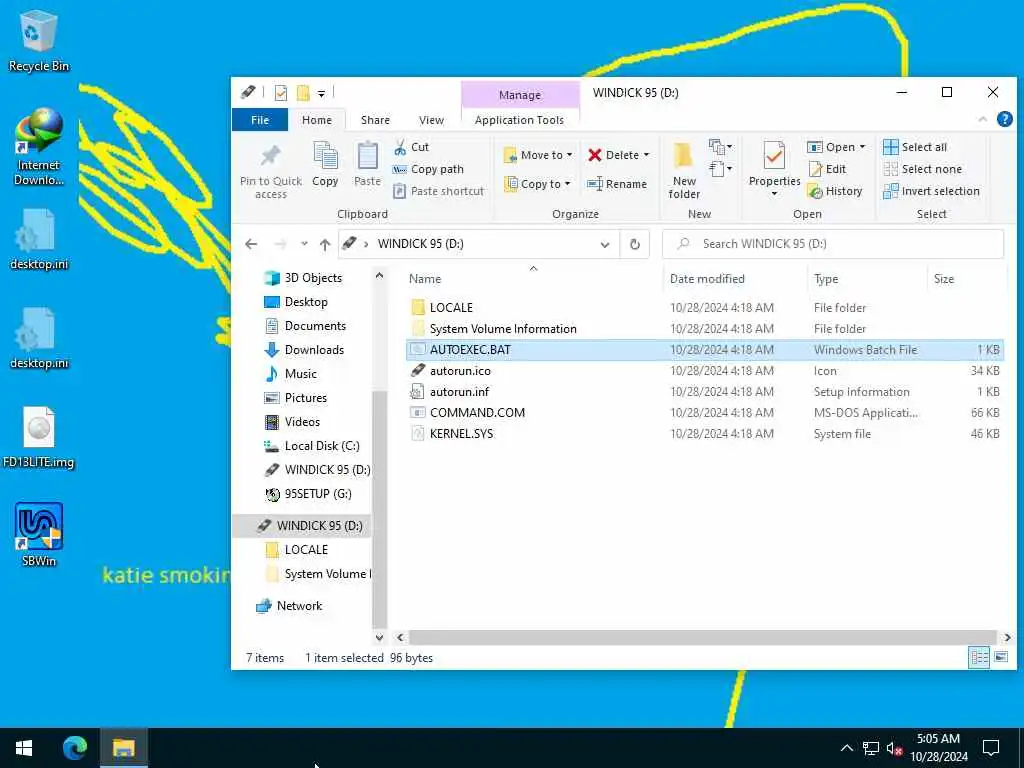Open file History
The width and height of the screenshot is (1024, 768).
coord(835,191)
